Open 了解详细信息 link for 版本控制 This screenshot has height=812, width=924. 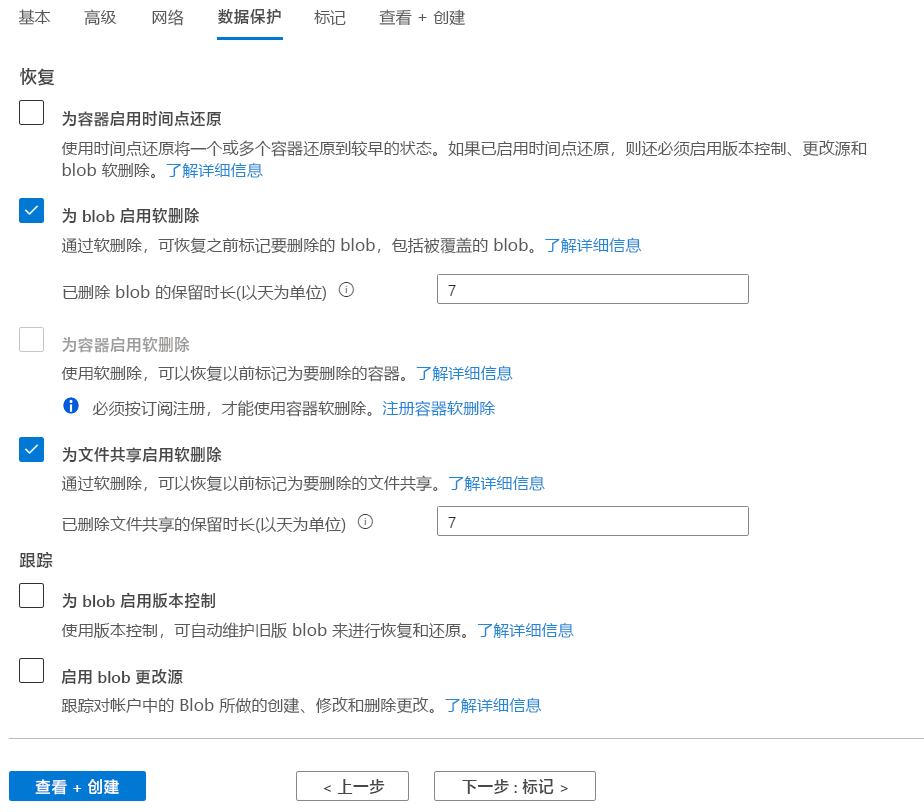click(x=525, y=631)
